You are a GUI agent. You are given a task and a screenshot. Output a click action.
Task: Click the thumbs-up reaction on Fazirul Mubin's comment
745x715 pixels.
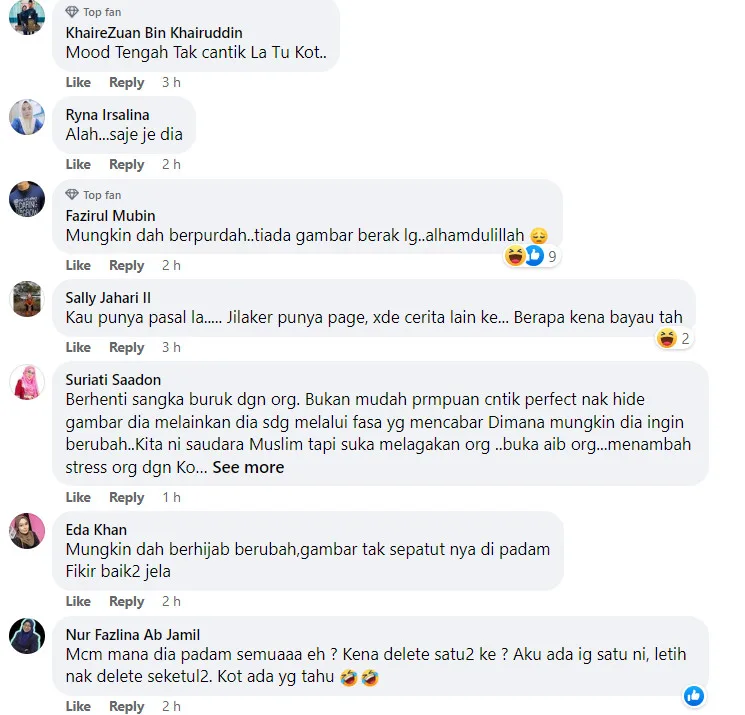pyautogui.click(x=535, y=256)
